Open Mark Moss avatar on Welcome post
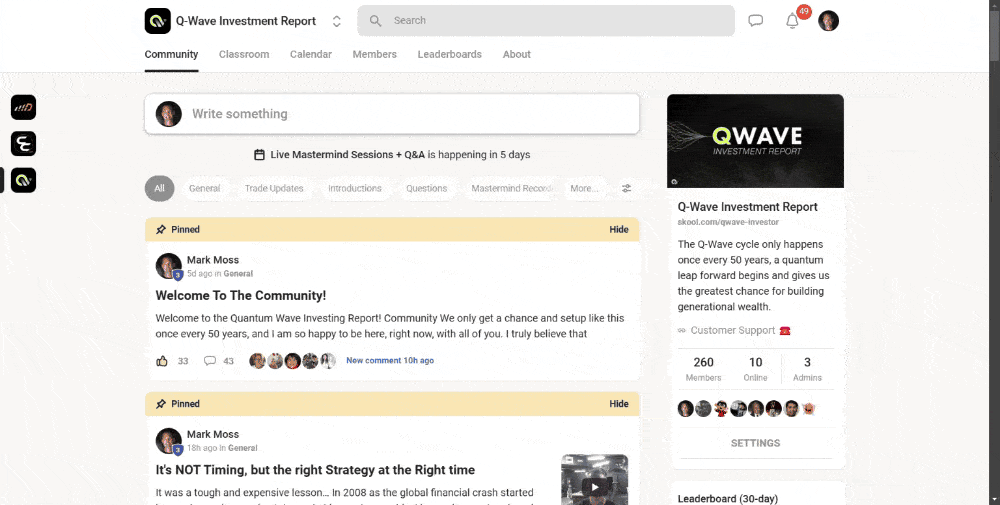 coord(168,266)
